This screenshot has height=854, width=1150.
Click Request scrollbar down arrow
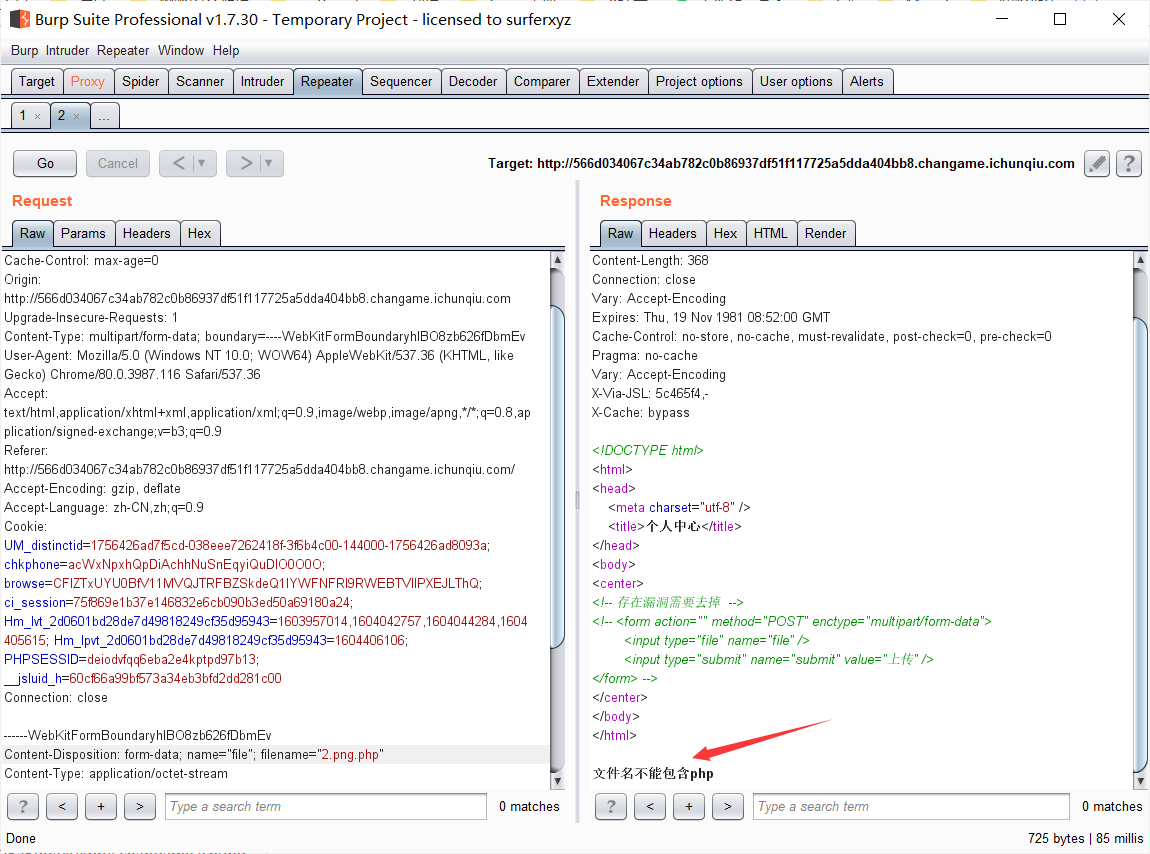[557, 781]
